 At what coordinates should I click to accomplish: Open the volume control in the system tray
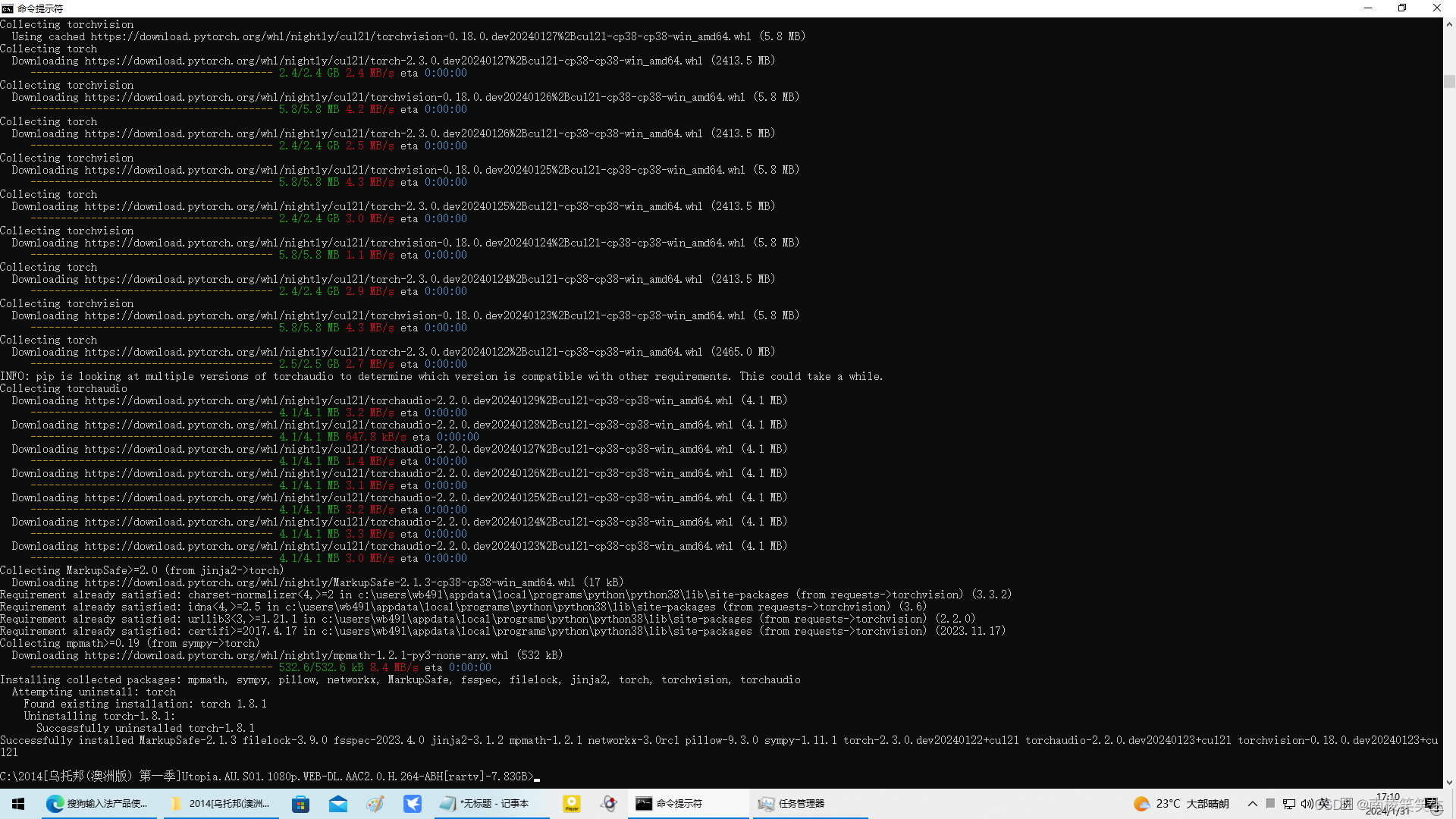[x=1306, y=804]
